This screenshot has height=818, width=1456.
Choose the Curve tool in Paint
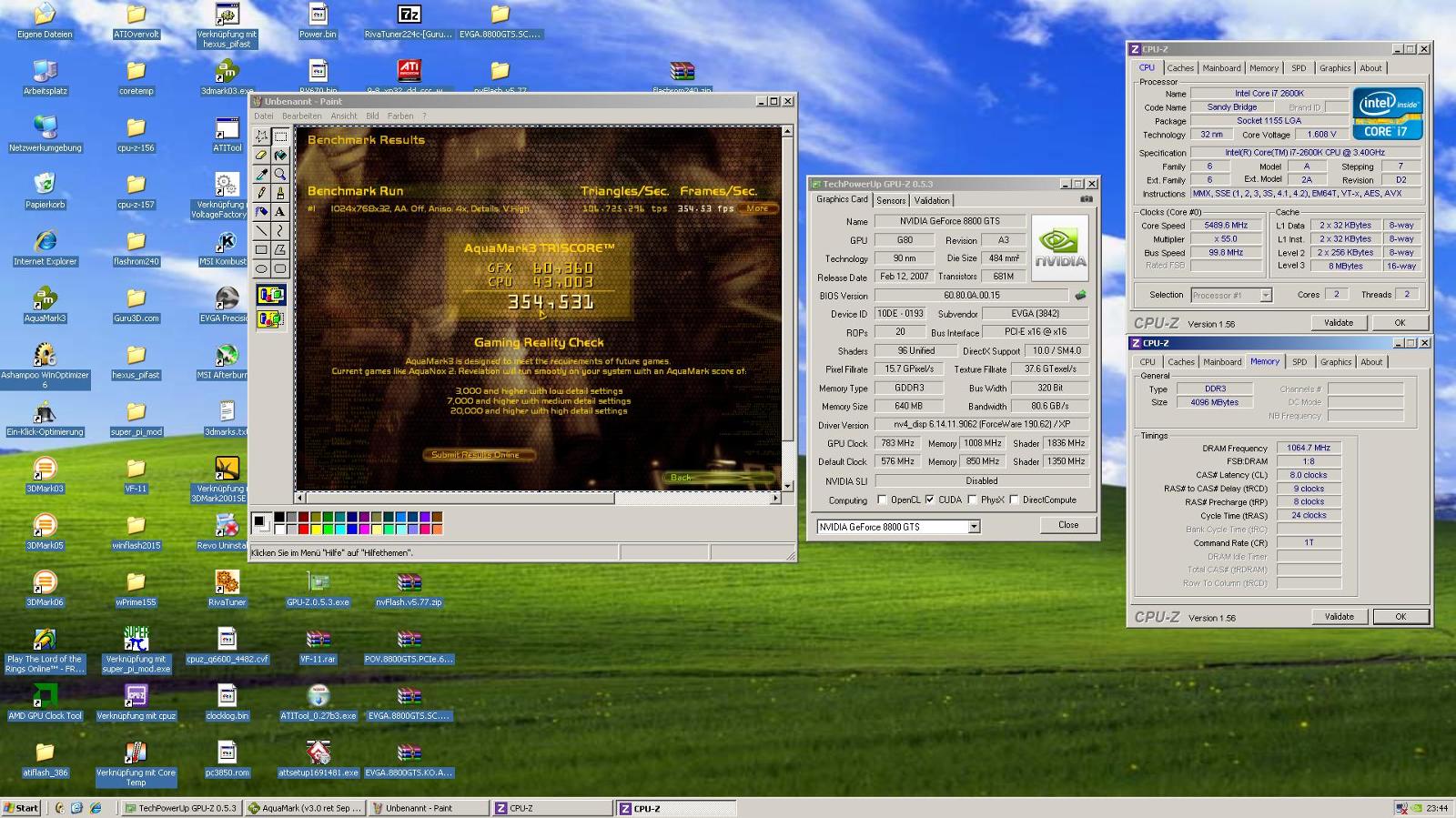[x=280, y=231]
